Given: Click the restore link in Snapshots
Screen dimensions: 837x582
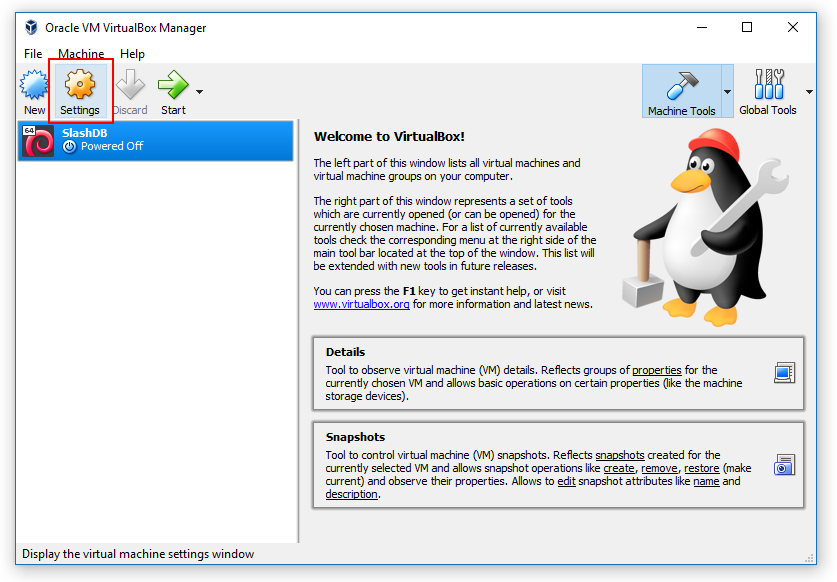Looking at the screenshot, I should click(702, 468).
